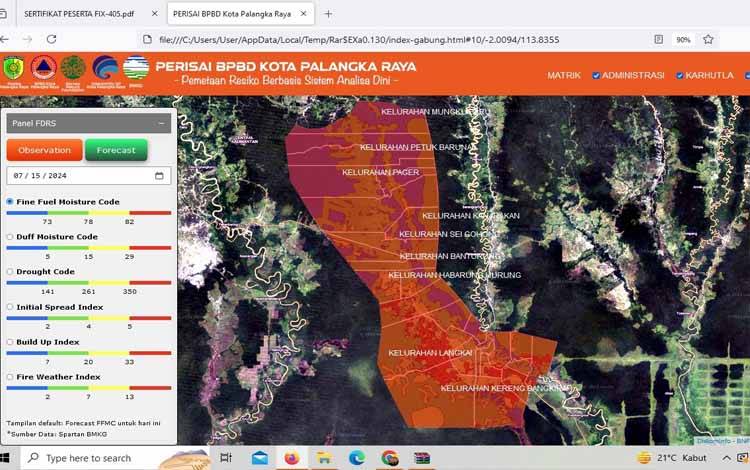Viewport: 750px width, 470px height.
Task: Open a new tab with the plus icon
Action: (x=328, y=14)
